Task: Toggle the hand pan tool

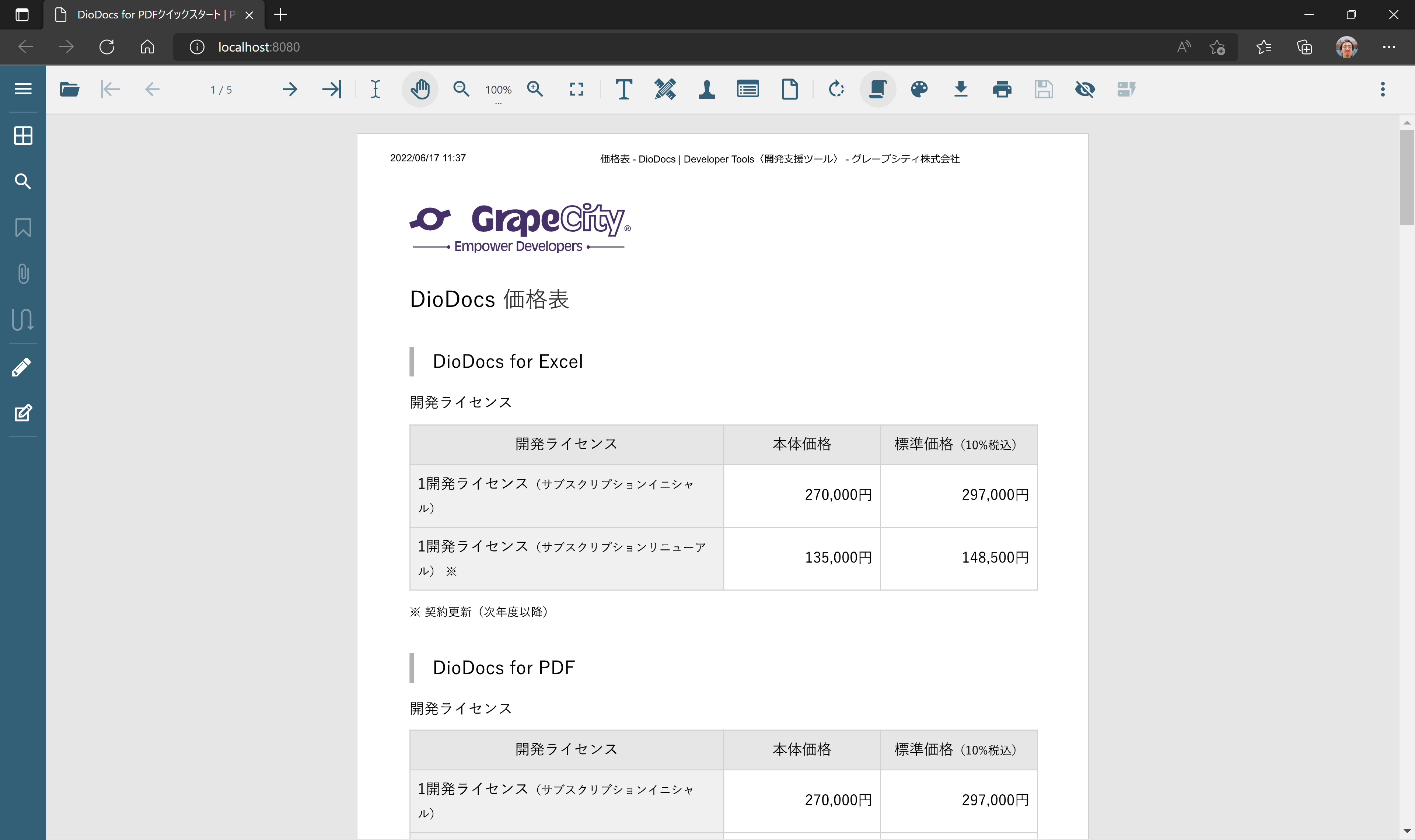Action: (x=420, y=89)
